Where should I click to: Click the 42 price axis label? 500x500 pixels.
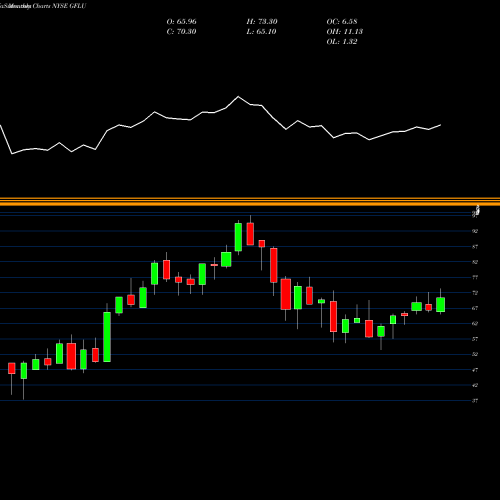click(475, 385)
